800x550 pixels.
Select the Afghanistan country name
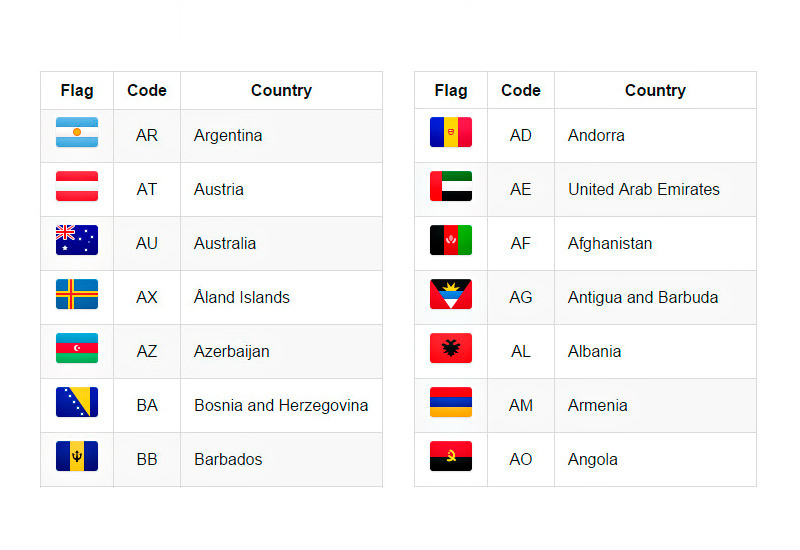pos(610,243)
